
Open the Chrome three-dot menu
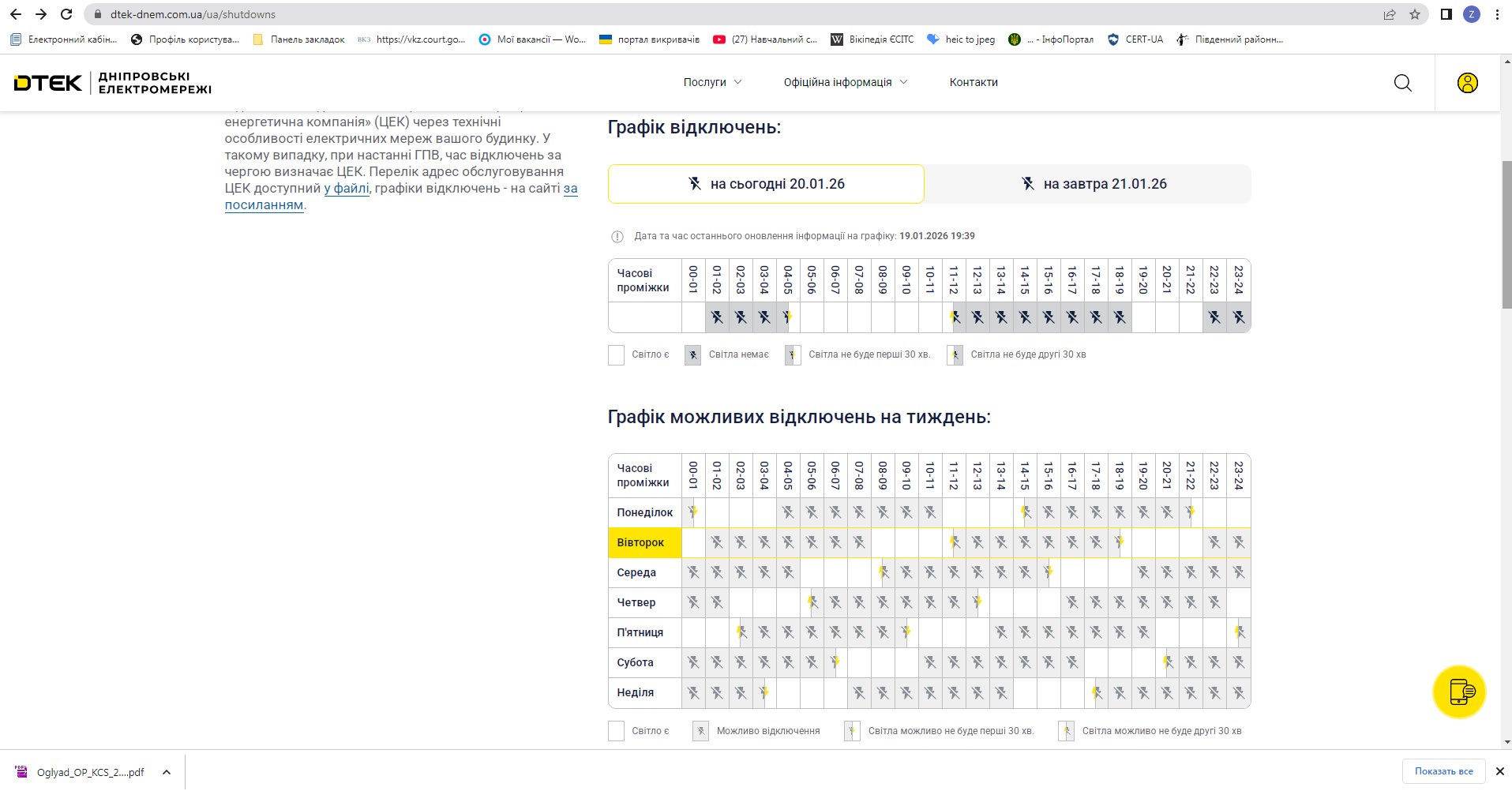1497,14
